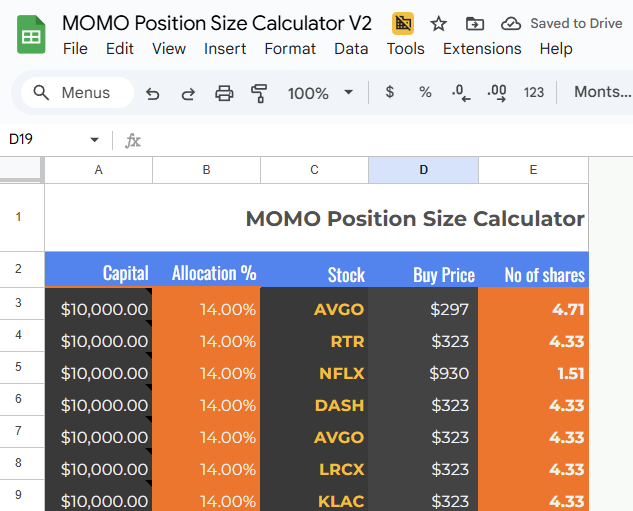Star this spreadsheet document

(439, 24)
